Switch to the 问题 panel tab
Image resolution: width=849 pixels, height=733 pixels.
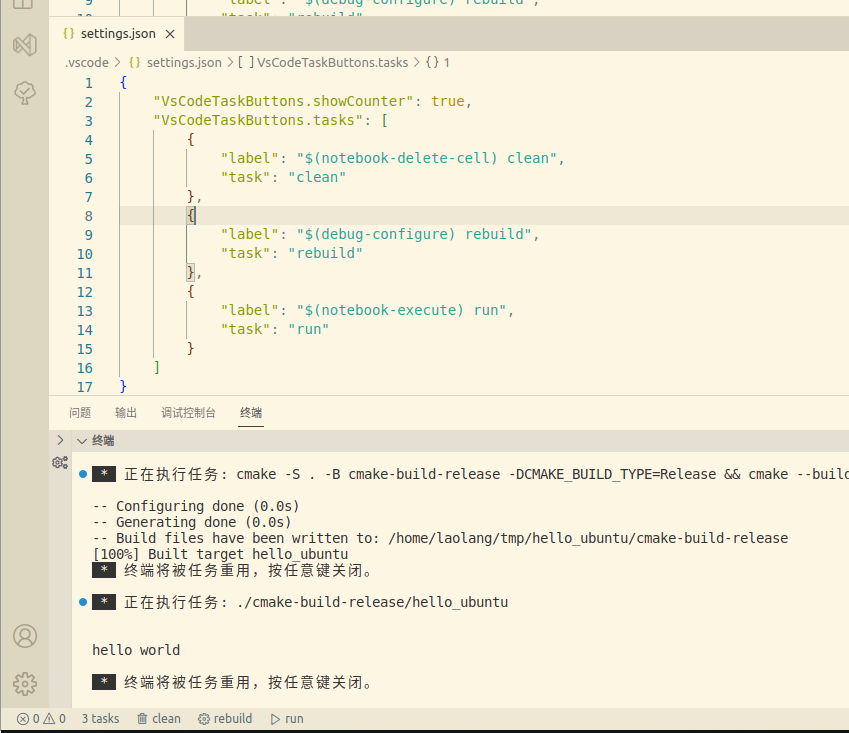click(x=80, y=413)
